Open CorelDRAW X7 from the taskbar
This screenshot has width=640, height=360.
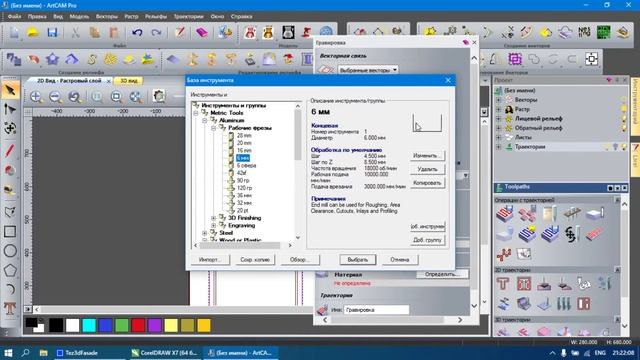pos(164,353)
